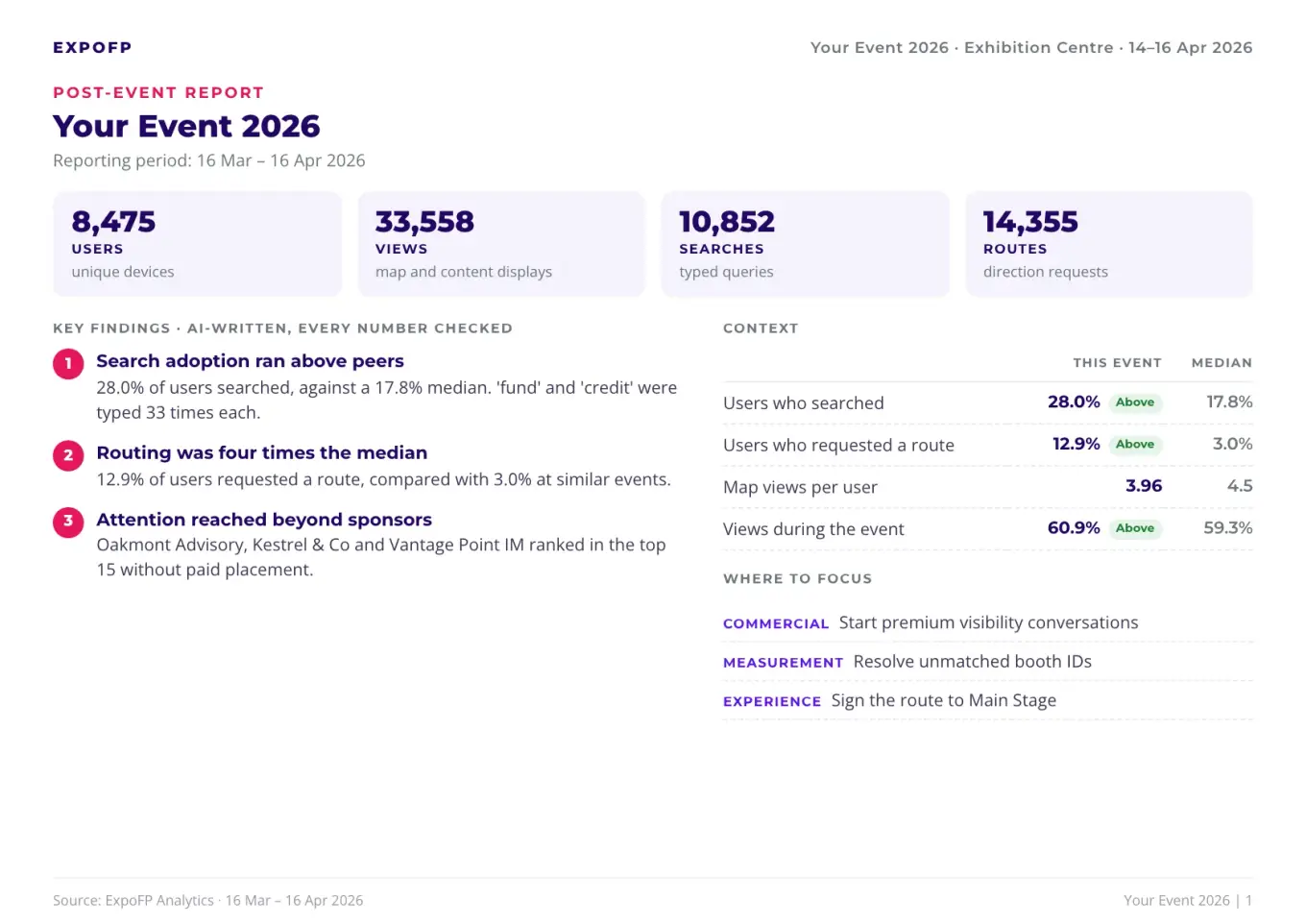The width and height of the screenshot is (1306, 924).
Task: Click the THIS EVENT column header
Action: point(1117,363)
